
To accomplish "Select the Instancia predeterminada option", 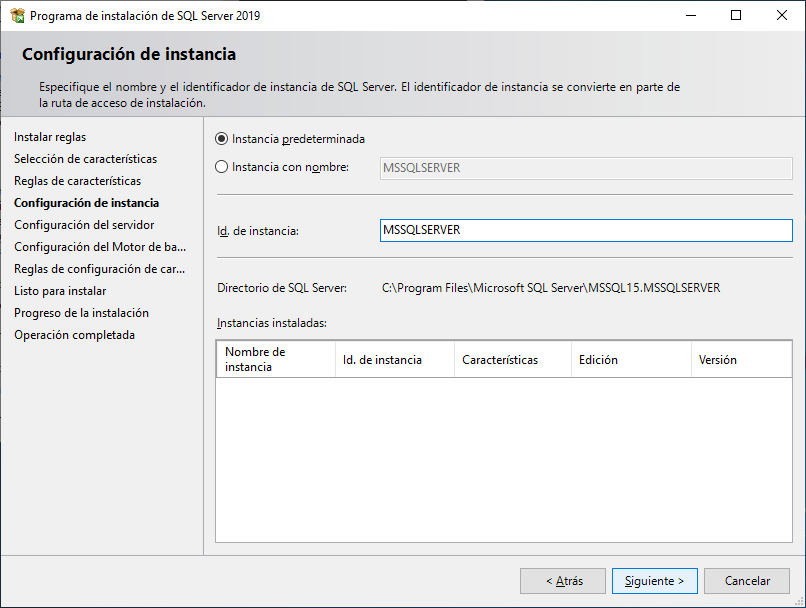I will 222,139.
